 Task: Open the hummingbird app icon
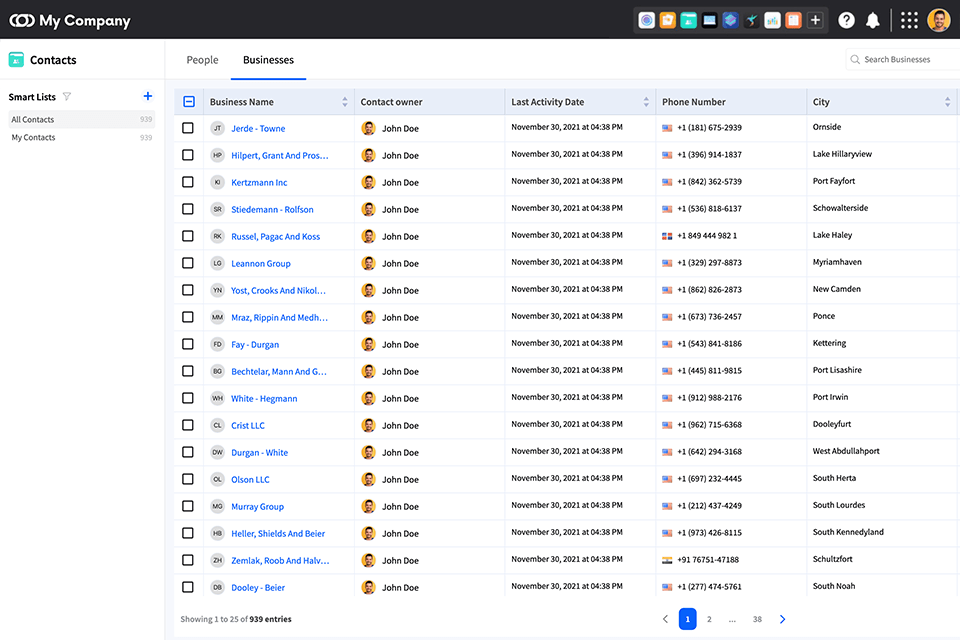751,20
